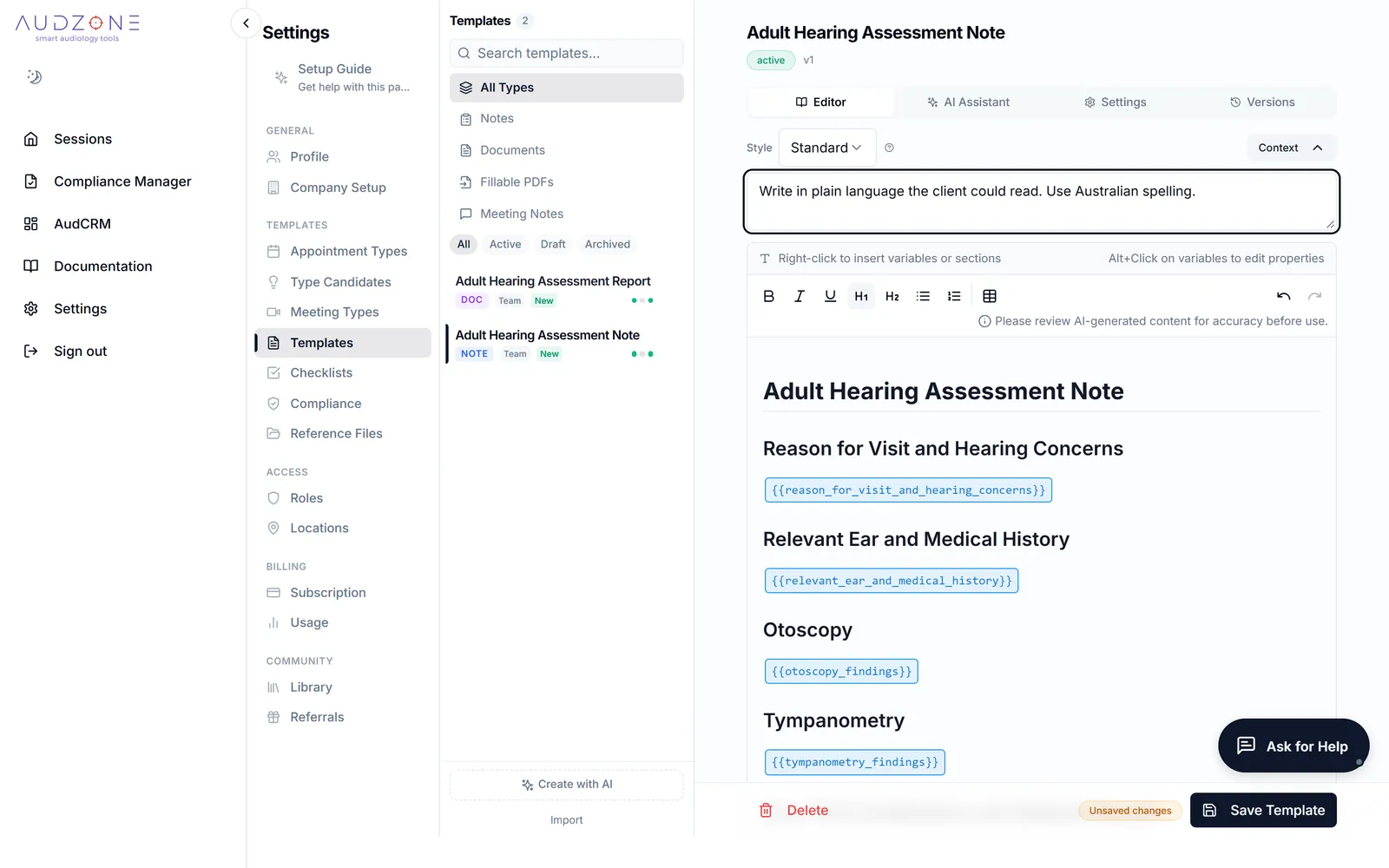This screenshot has width=1389, height=868.
Task: Click the trash Delete icon
Action: 766,810
